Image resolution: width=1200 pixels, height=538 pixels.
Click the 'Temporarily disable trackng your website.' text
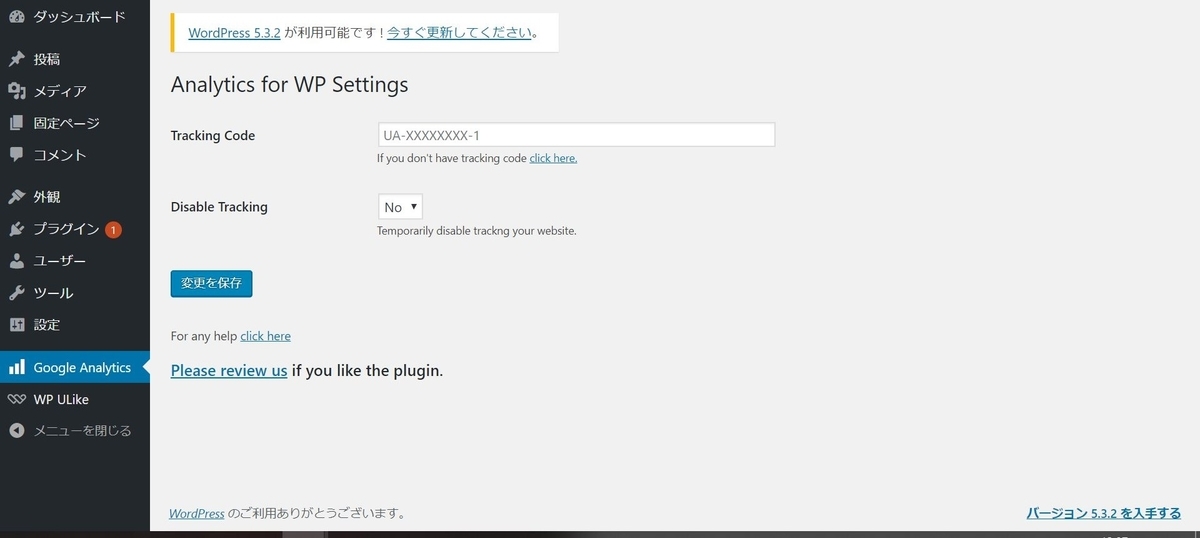[x=477, y=230]
